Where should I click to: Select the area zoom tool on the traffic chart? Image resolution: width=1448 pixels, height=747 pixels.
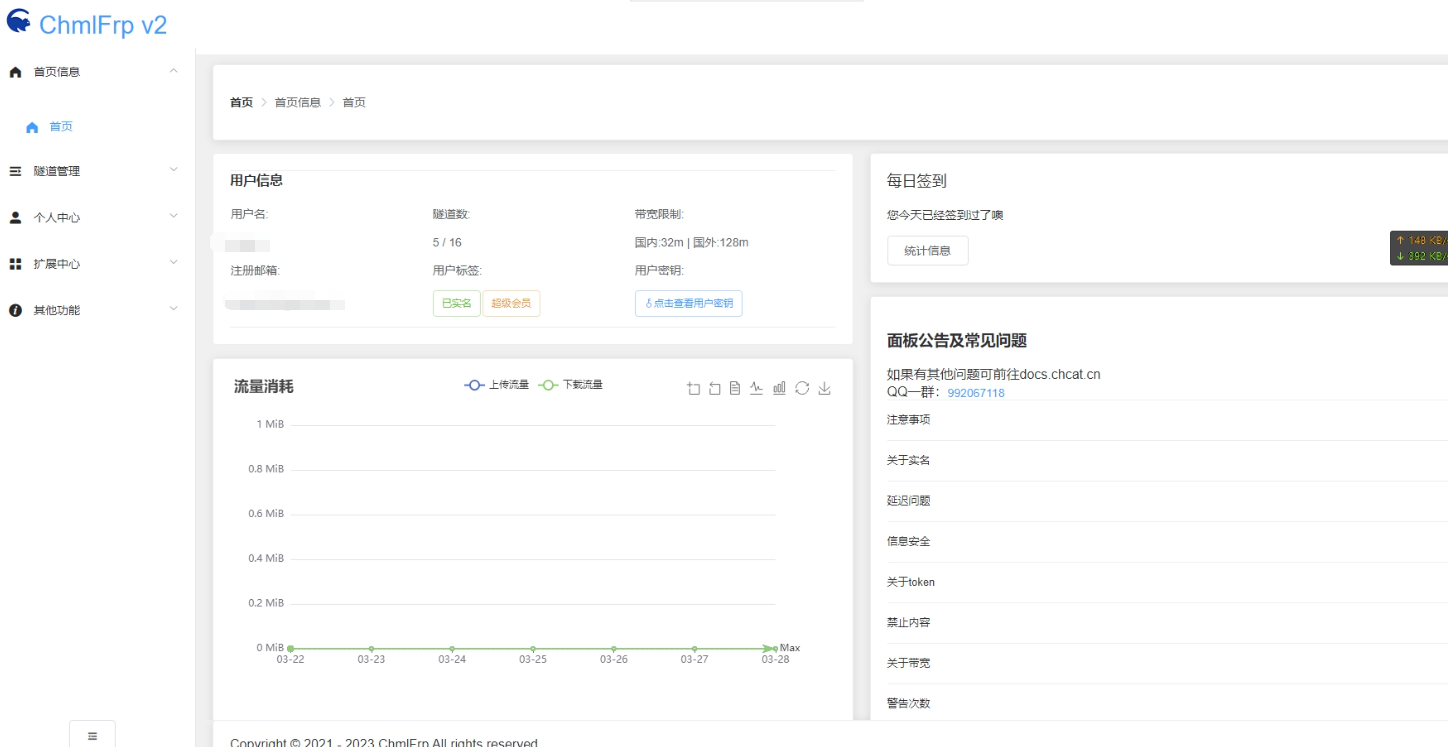[693, 388]
